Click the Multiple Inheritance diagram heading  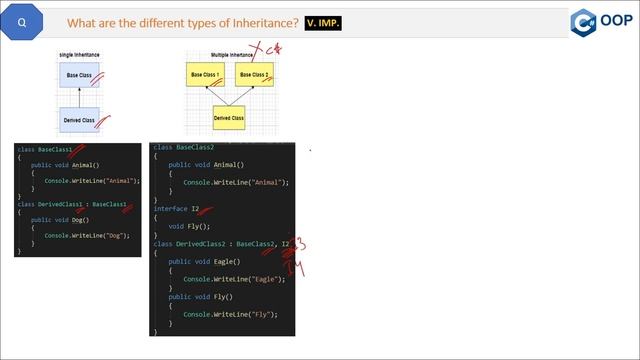tap(231, 55)
